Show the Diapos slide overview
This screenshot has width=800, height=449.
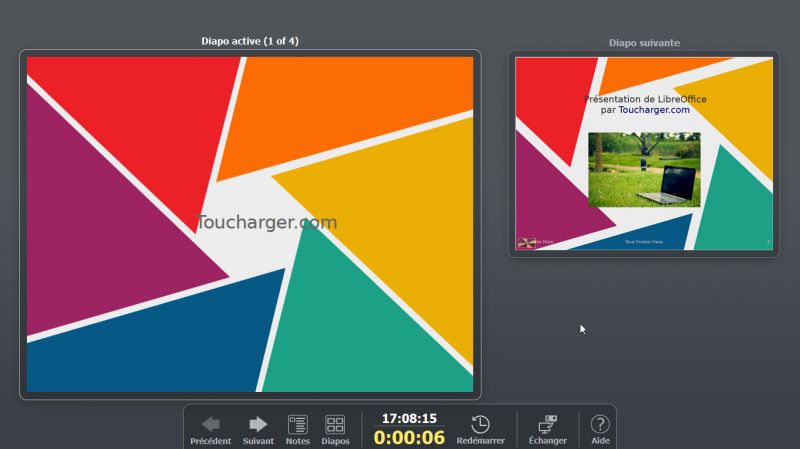click(x=335, y=430)
